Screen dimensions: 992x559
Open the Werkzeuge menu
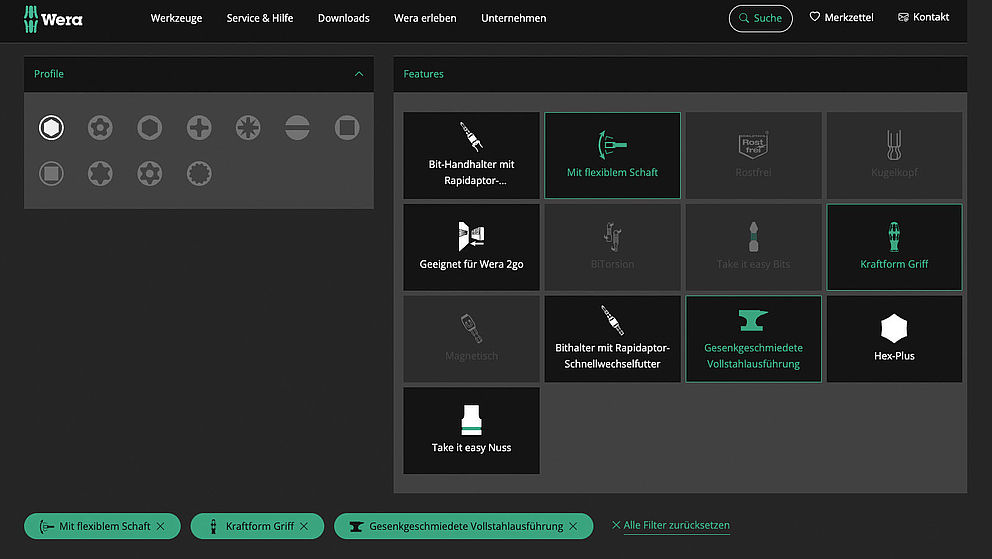(x=177, y=18)
